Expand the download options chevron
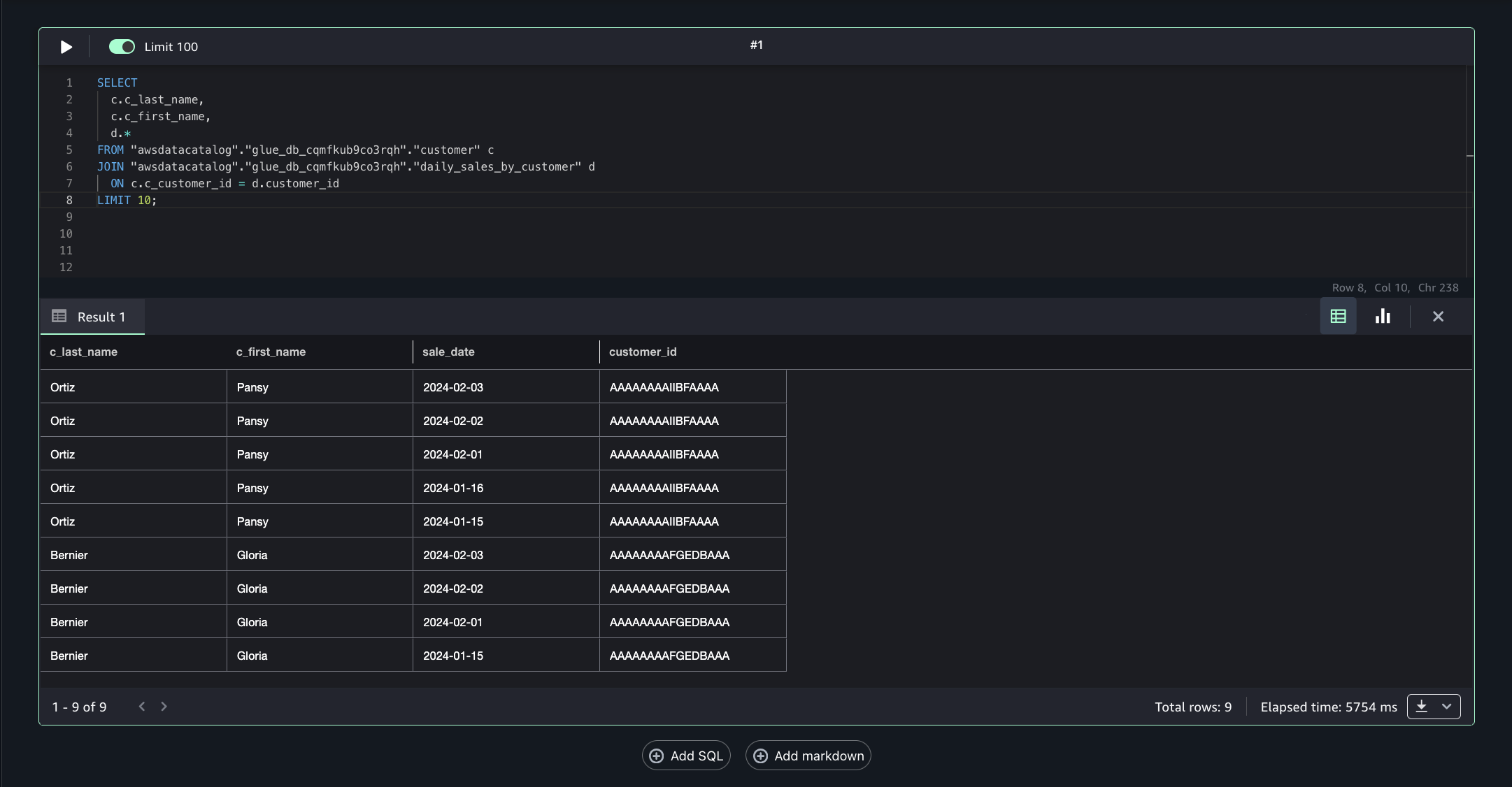The width and height of the screenshot is (1512, 787). pyautogui.click(x=1447, y=707)
